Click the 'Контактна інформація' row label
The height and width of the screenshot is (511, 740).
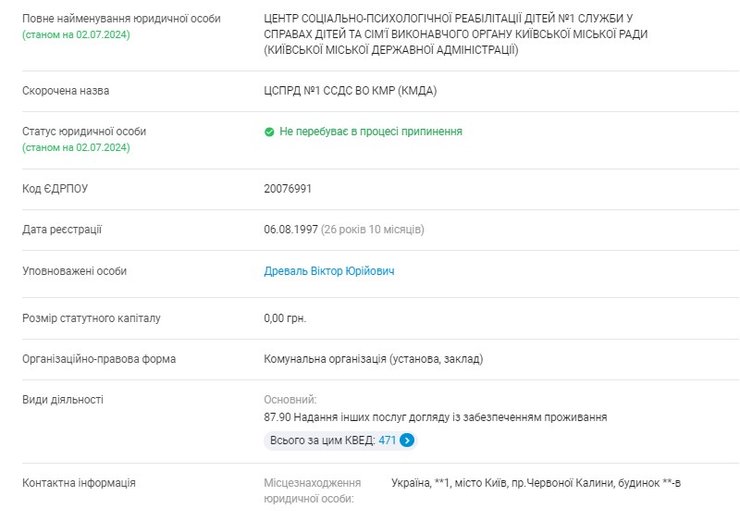pos(79,483)
